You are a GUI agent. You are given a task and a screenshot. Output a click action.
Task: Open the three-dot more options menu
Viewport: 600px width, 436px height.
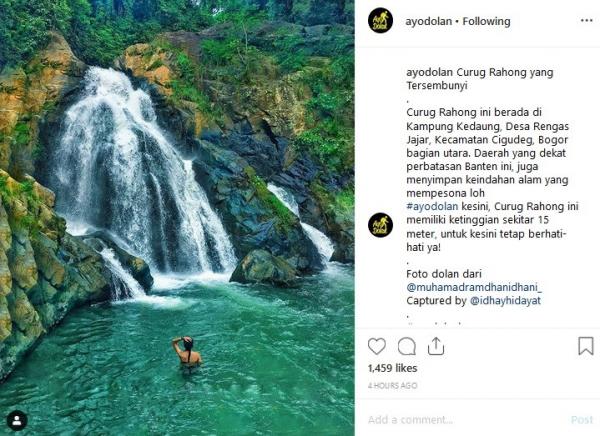click(586, 21)
